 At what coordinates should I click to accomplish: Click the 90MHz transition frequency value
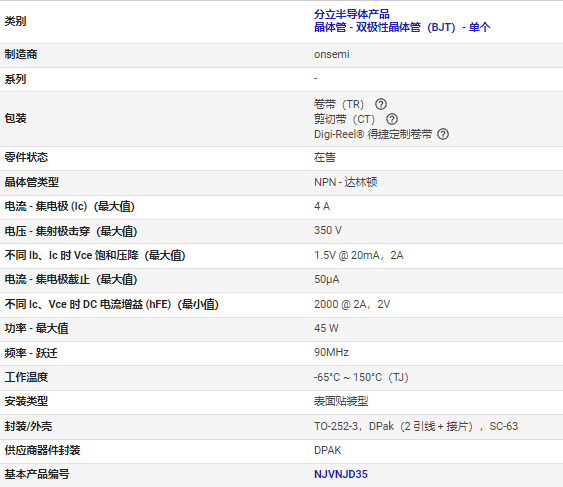point(331,352)
